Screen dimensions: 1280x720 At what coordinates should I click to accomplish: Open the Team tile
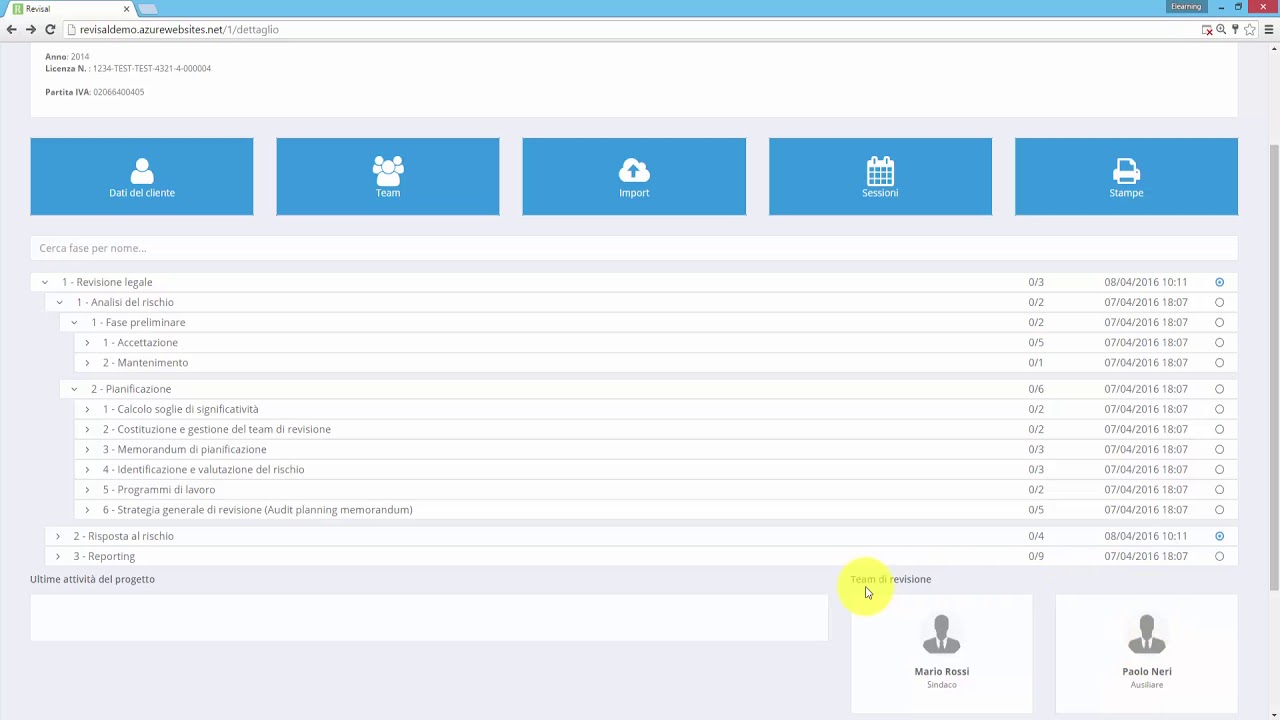(388, 177)
